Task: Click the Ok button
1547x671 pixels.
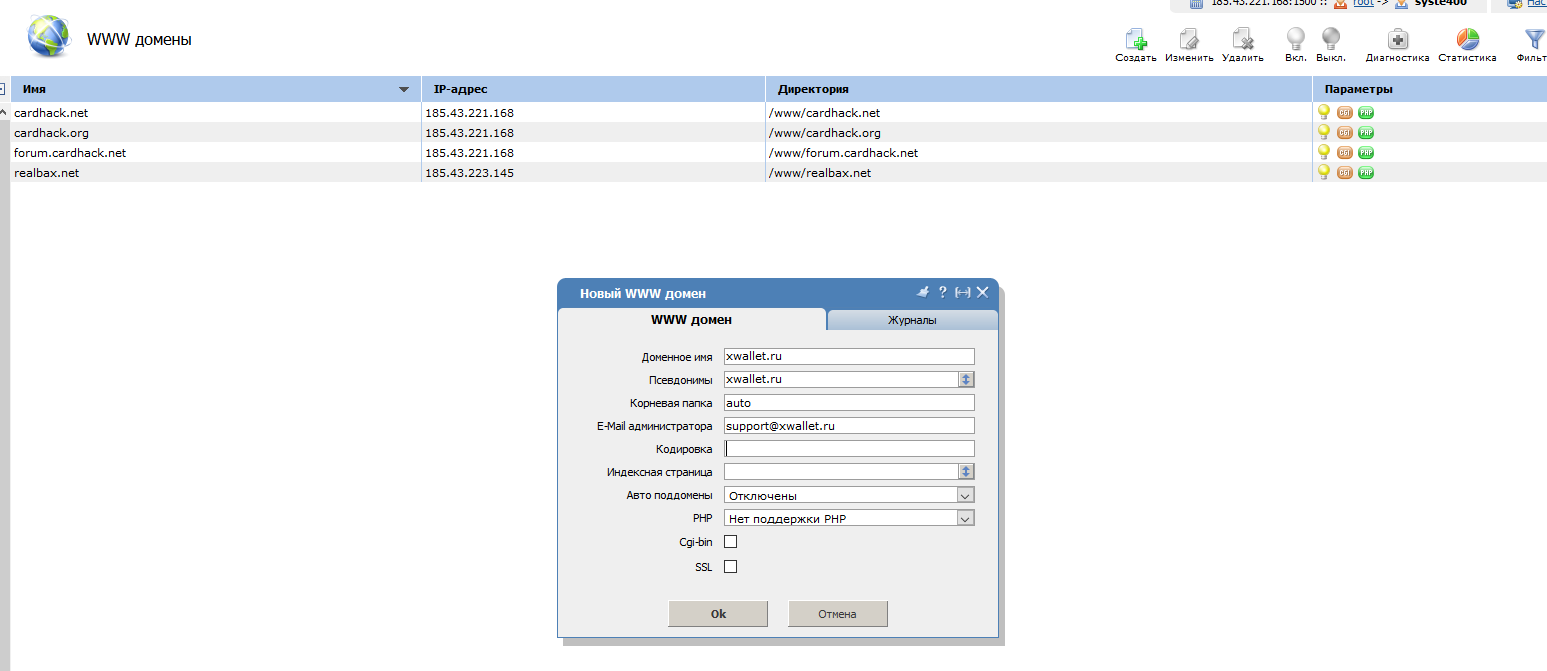Action: (x=718, y=614)
